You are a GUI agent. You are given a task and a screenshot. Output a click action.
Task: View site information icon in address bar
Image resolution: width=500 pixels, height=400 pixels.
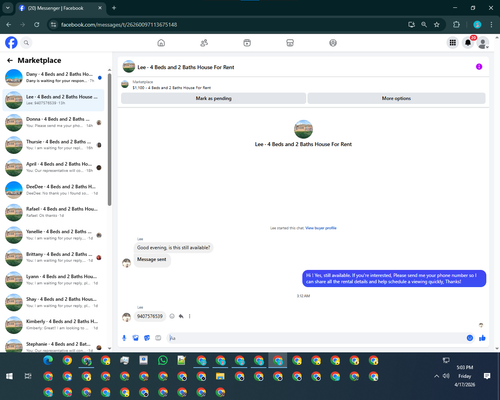53,25
